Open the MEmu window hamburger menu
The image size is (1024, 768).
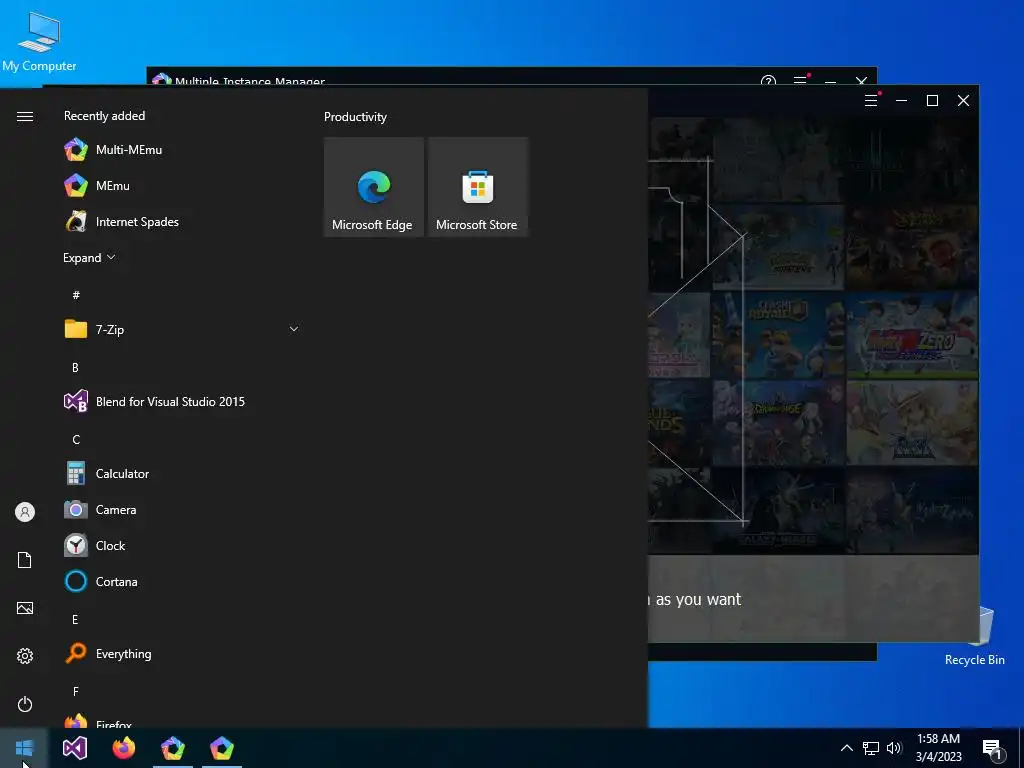[871, 100]
